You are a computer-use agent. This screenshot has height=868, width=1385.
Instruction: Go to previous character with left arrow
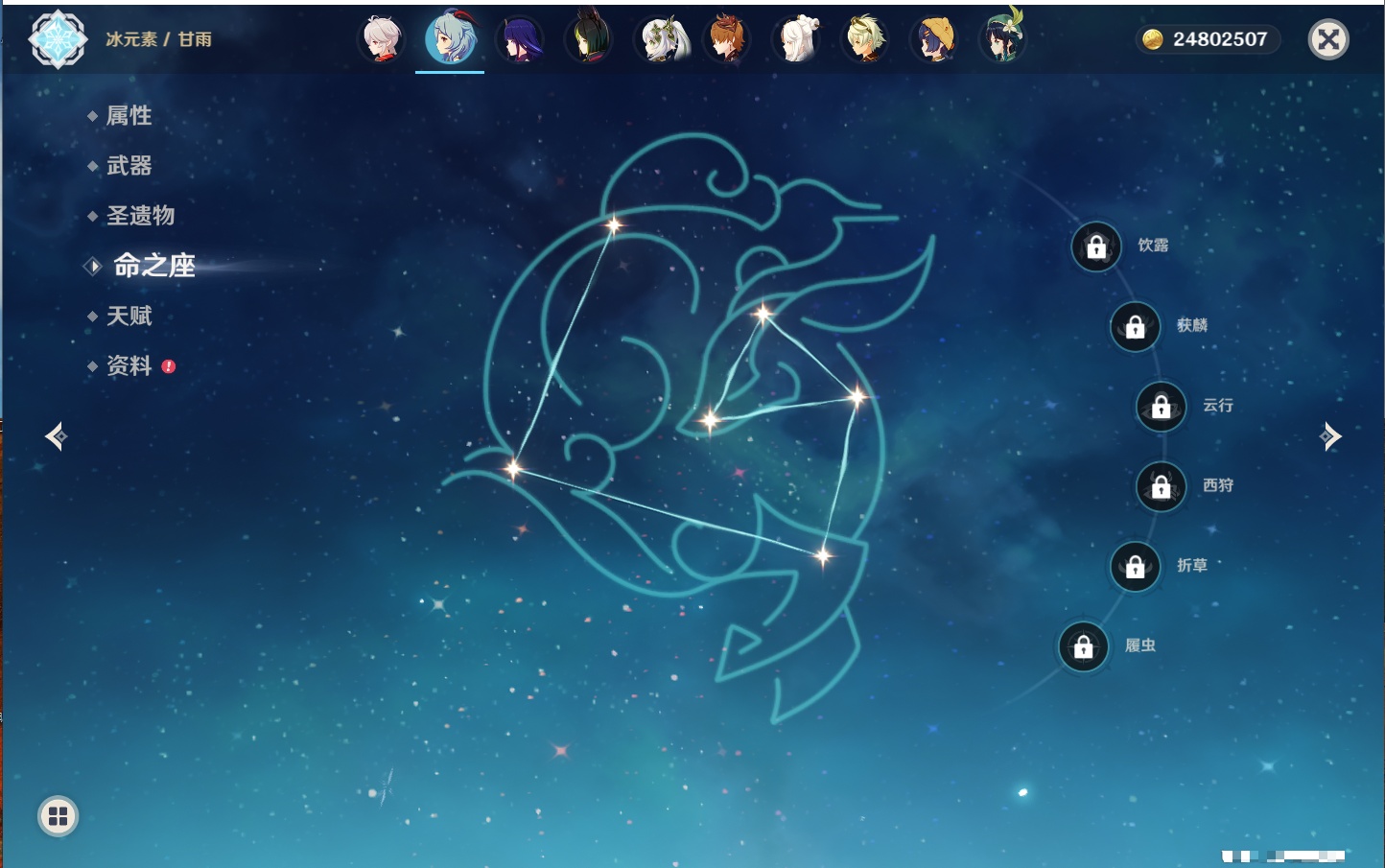56,436
